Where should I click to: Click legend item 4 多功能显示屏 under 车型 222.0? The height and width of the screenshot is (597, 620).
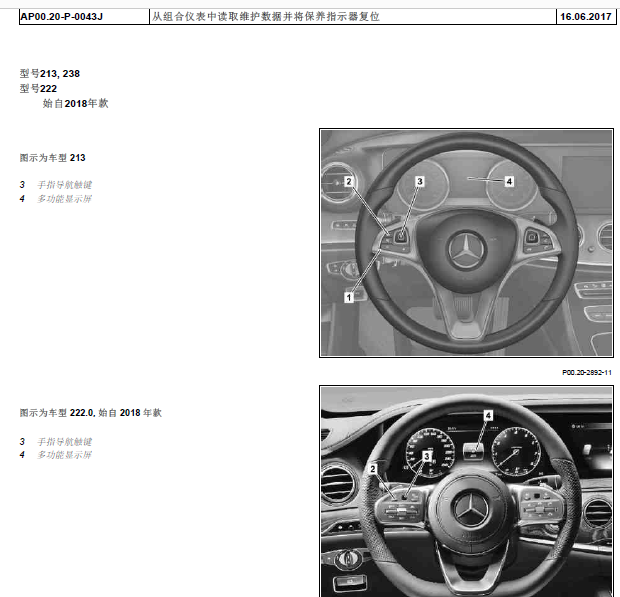[x=56, y=455]
